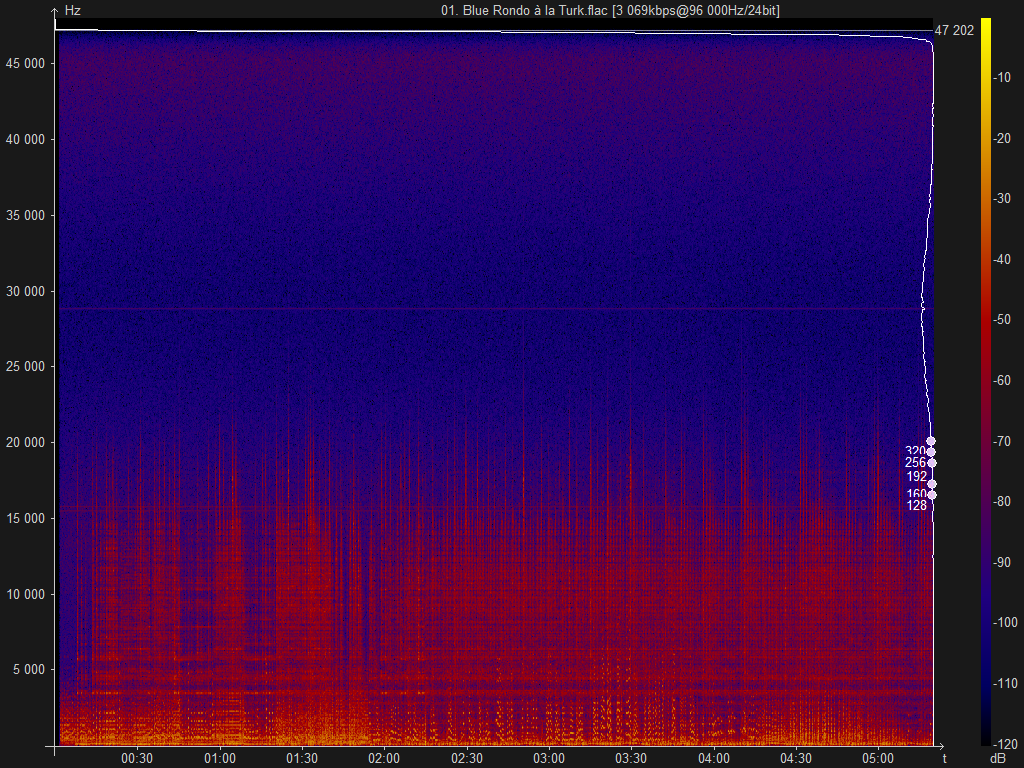Viewport: 1024px width, 768px height.
Task: Click the 00:30 time axis label
Action: pos(137,758)
